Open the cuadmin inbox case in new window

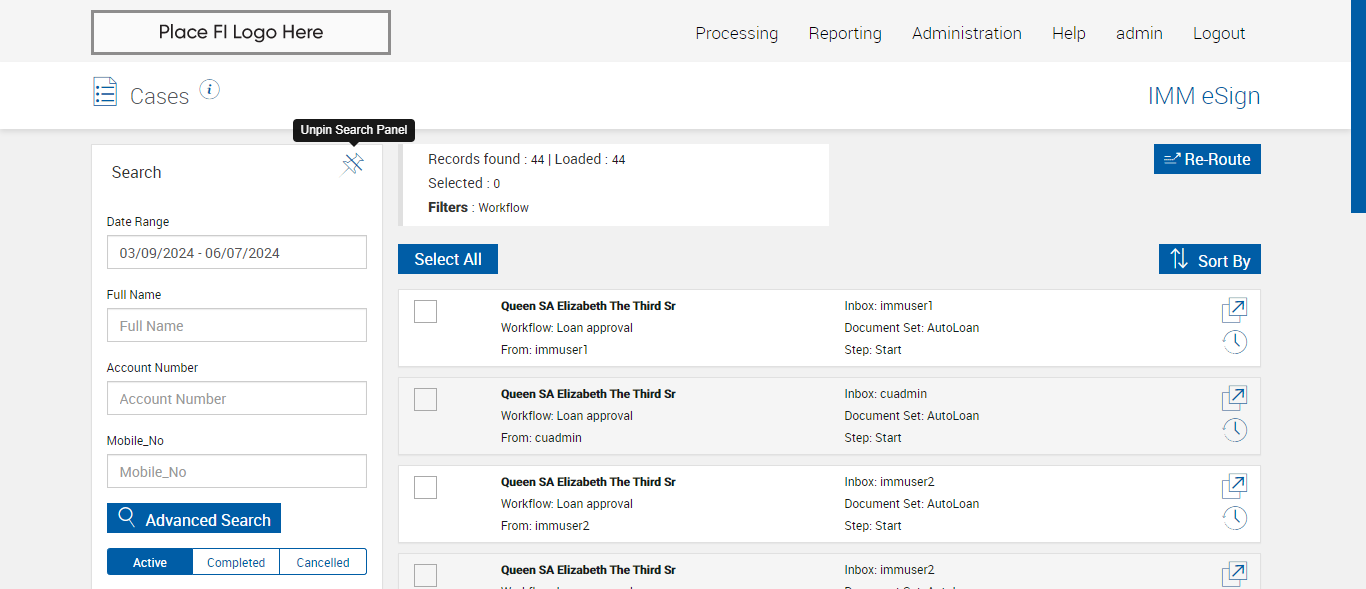[1235, 398]
